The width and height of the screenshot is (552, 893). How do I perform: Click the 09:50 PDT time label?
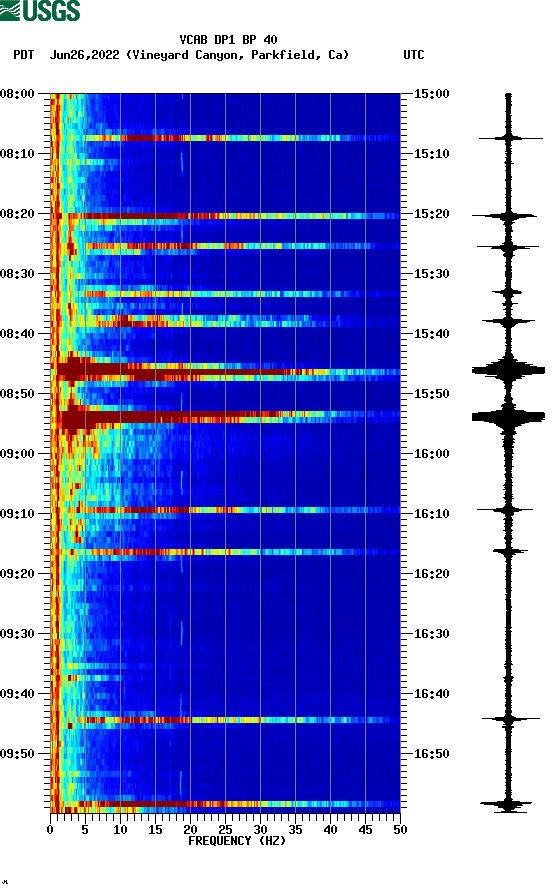tap(18, 753)
